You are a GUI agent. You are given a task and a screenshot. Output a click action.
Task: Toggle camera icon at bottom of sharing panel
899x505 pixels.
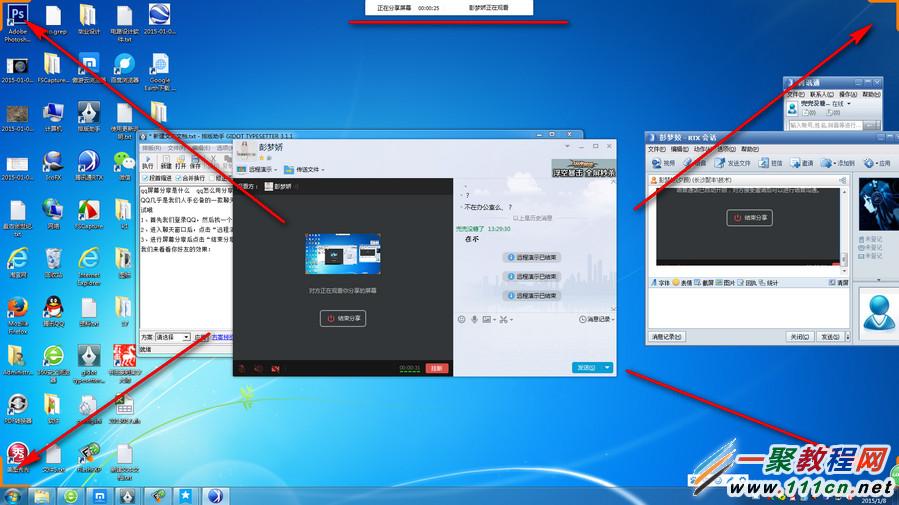pos(275,369)
